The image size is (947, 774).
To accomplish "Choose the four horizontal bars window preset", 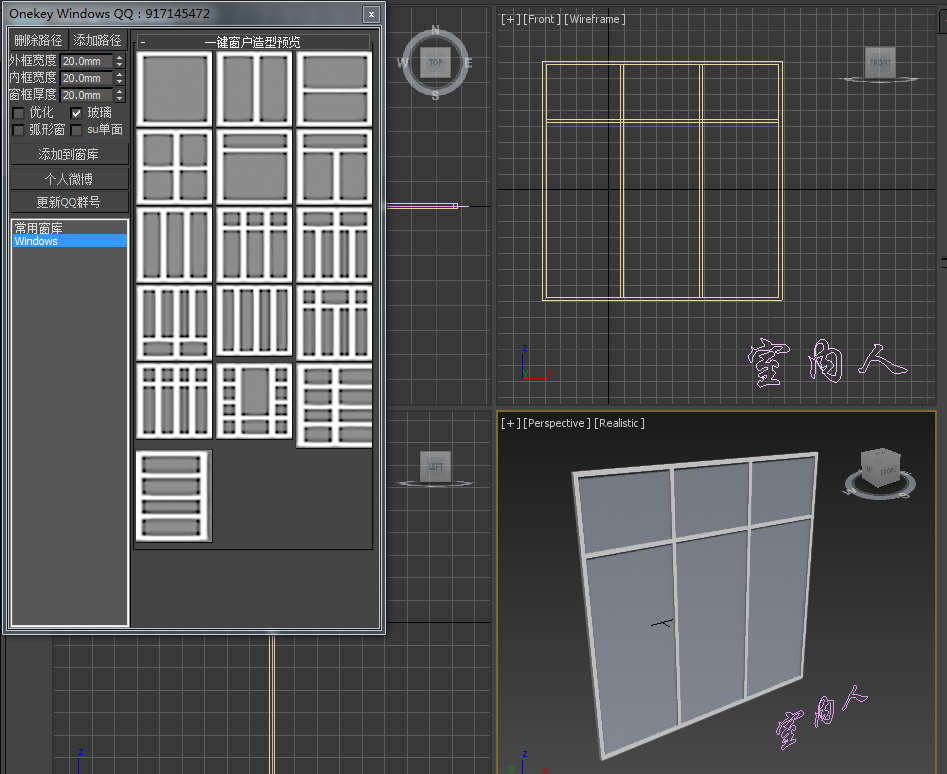I will tap(174, 496).
